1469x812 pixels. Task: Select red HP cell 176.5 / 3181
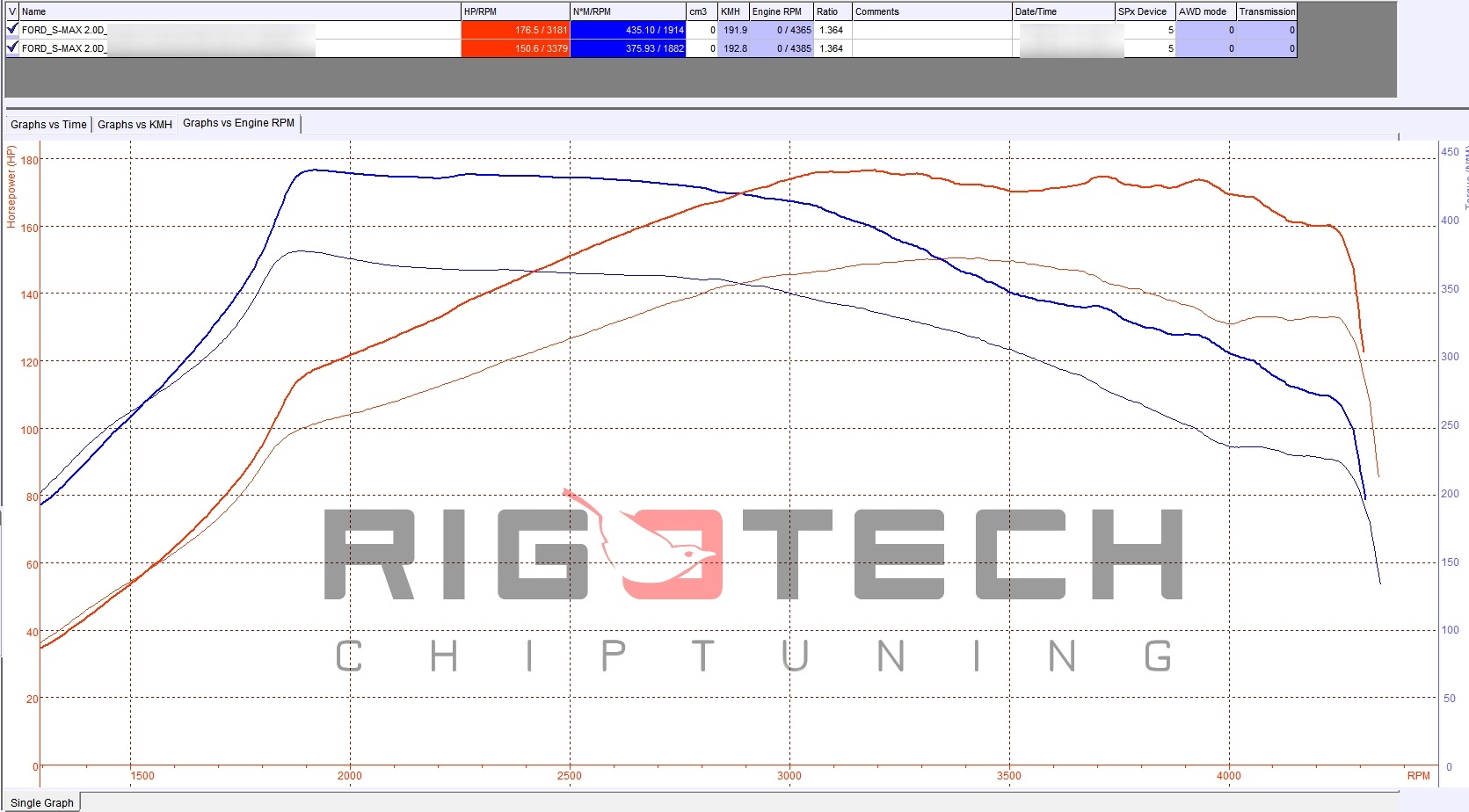tap(515, 30)
